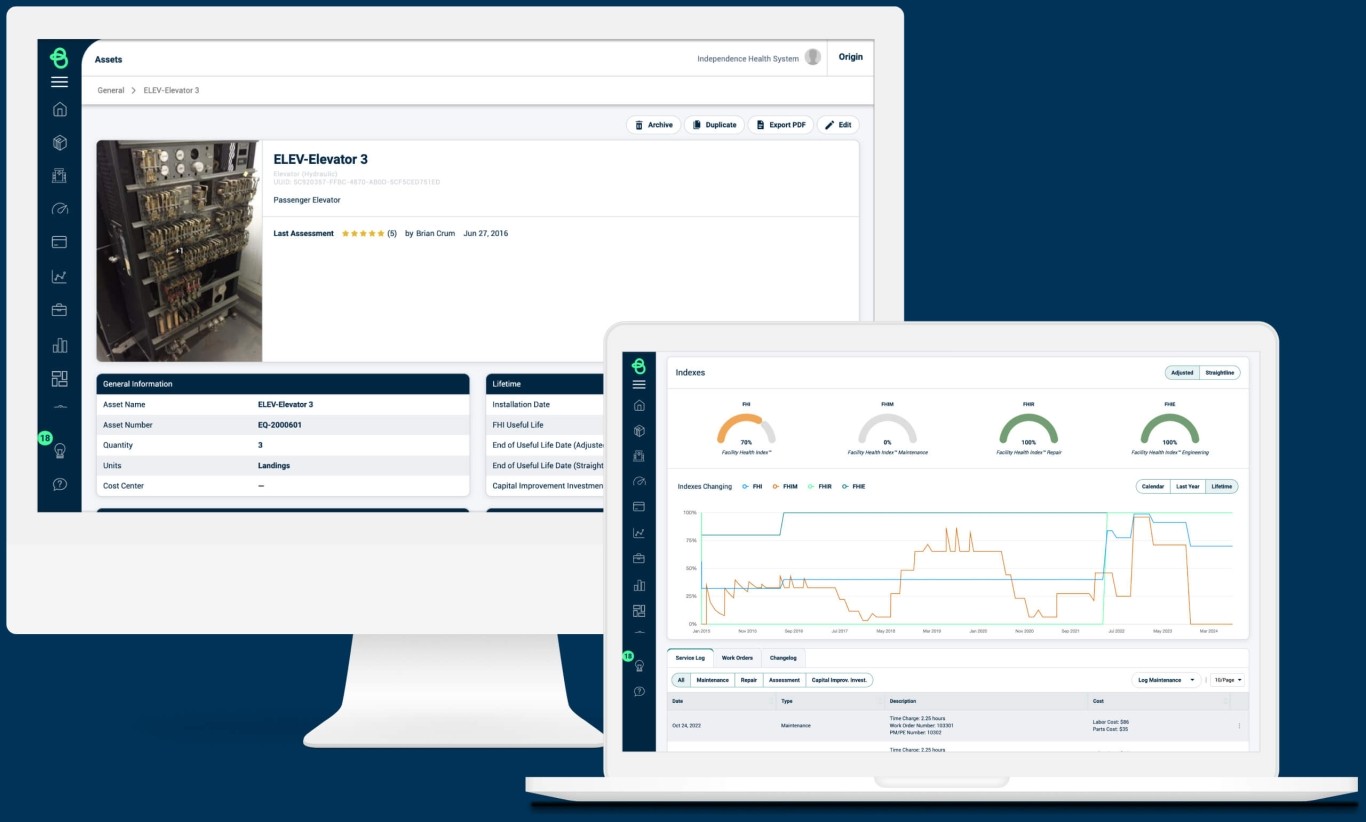This screenshot has height=822, width=1366.
Task: Click the lightbulb notification icon showing 18
Action: (59, 451)
